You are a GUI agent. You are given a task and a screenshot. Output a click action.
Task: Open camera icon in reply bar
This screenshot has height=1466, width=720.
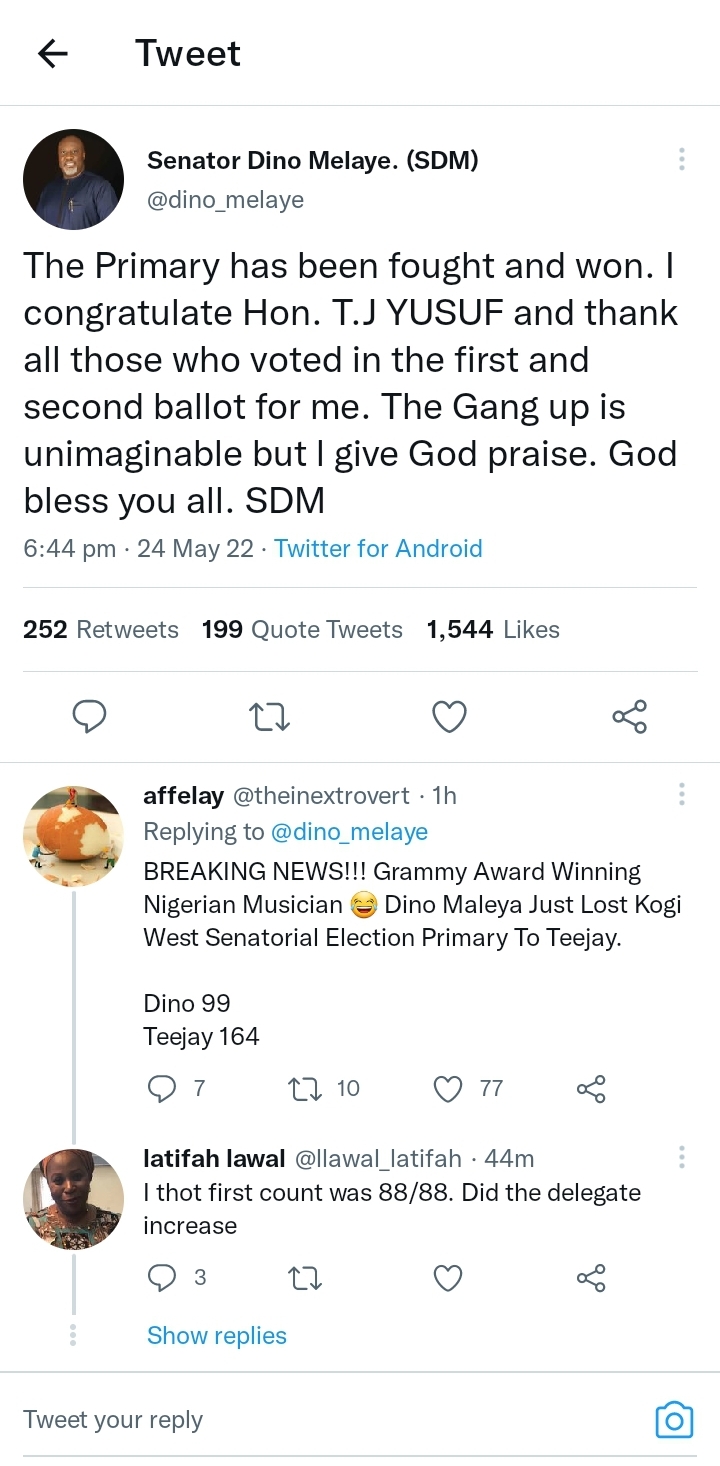click(674, 1420)
